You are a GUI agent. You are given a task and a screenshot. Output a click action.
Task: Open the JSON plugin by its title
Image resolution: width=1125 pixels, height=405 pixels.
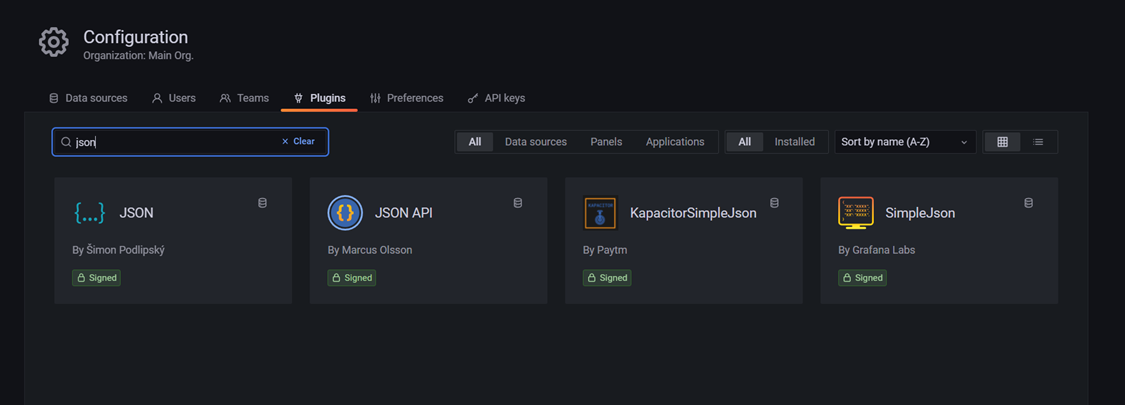tap(136, 213)
